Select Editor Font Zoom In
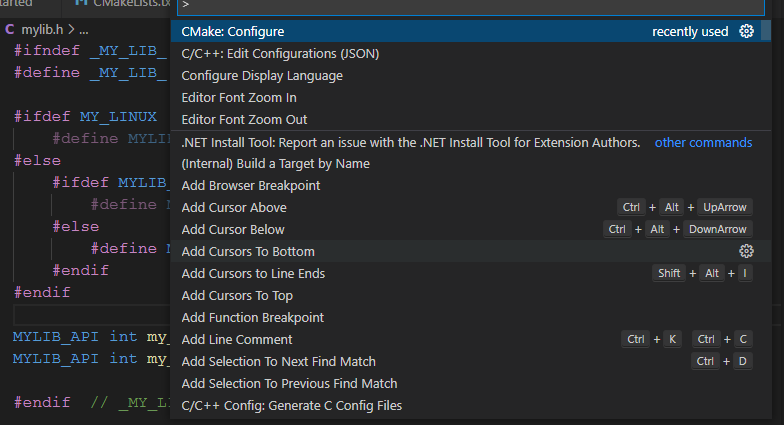Viewport: 784px width, 425px height. (x=470, y=98)
